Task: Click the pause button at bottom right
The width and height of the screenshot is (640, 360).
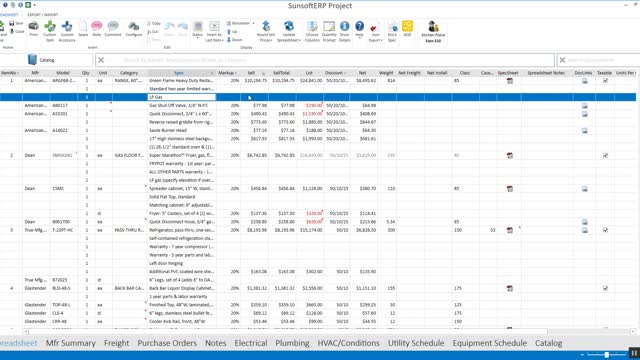Action: [x=634, y=353]
